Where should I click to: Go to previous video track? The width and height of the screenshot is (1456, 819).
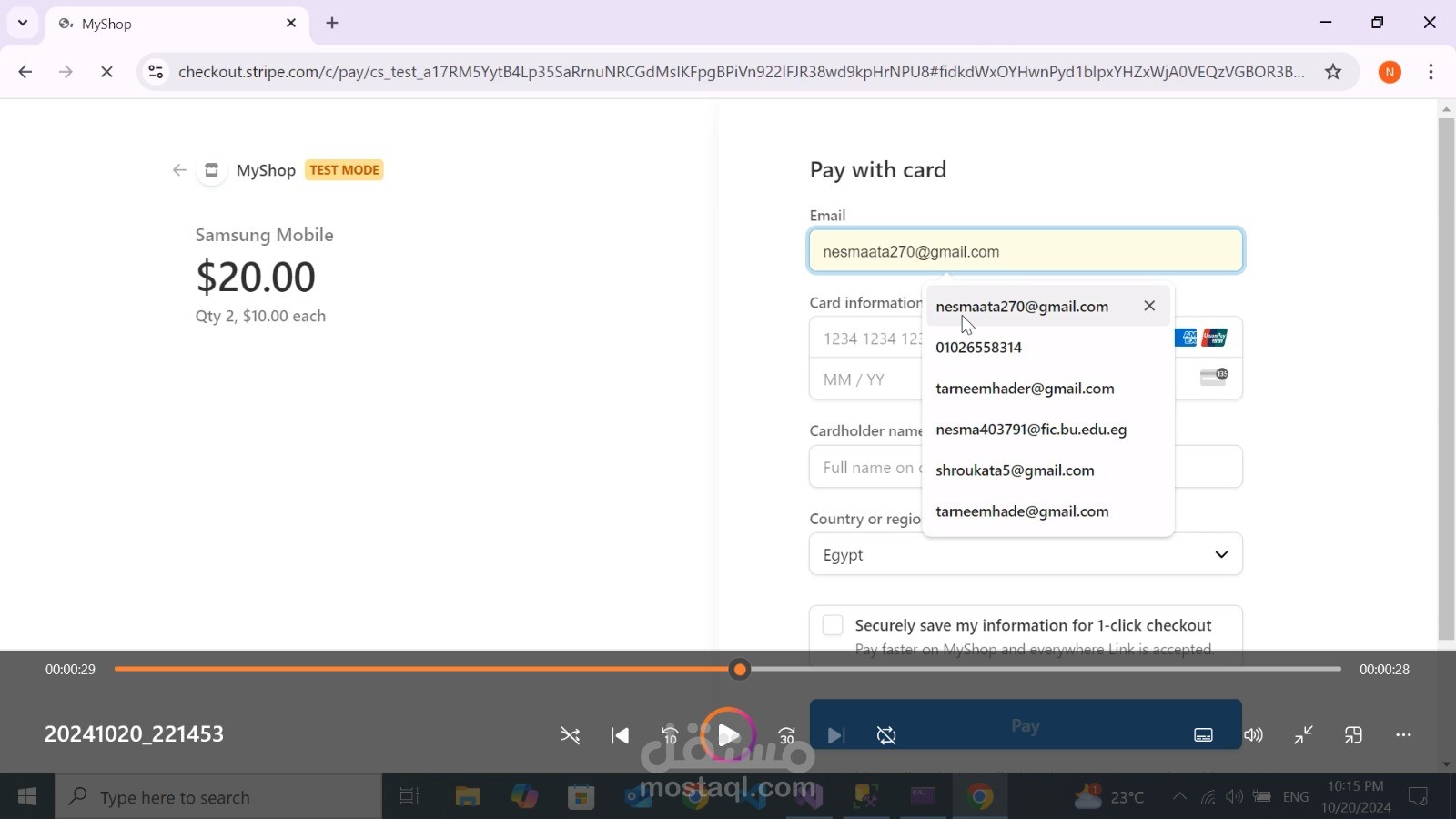coord(620,735)
